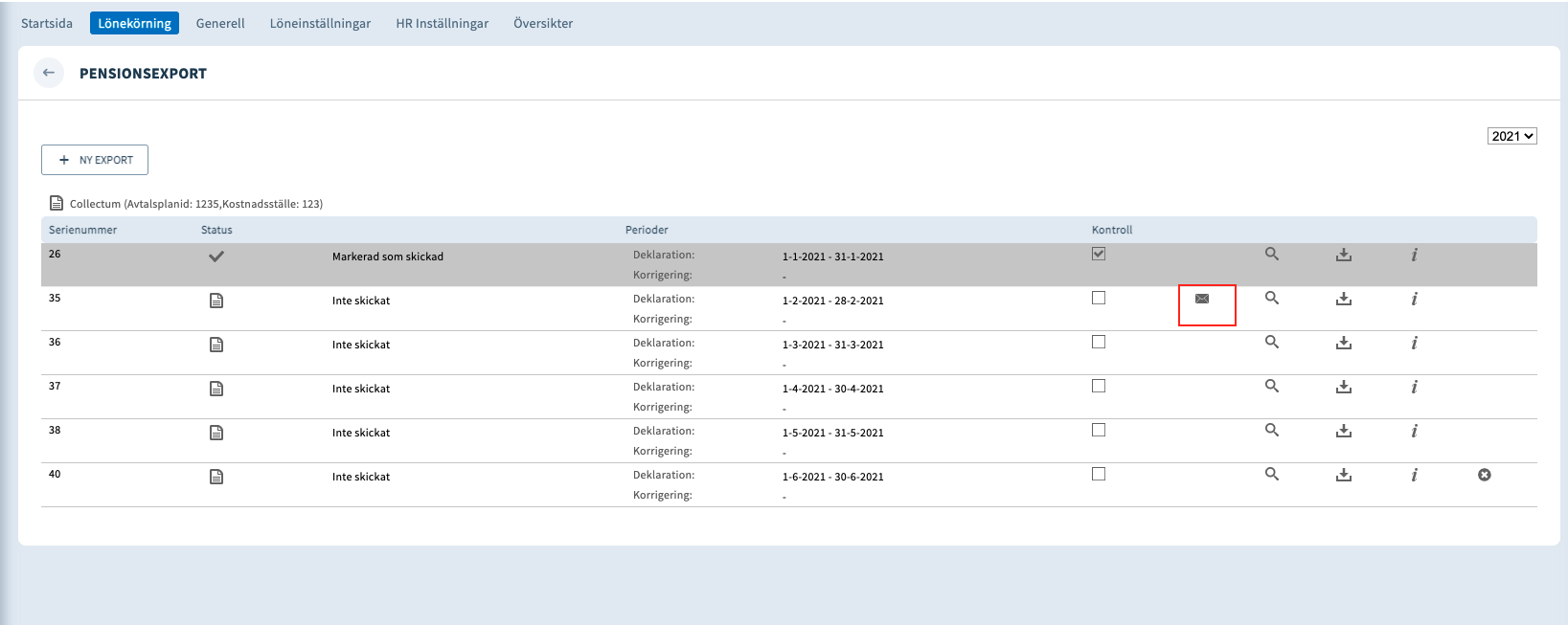Viewport: 1568px width, 625px height.
Task: Select the Lönekörning tab
Action: pos(135,23)
